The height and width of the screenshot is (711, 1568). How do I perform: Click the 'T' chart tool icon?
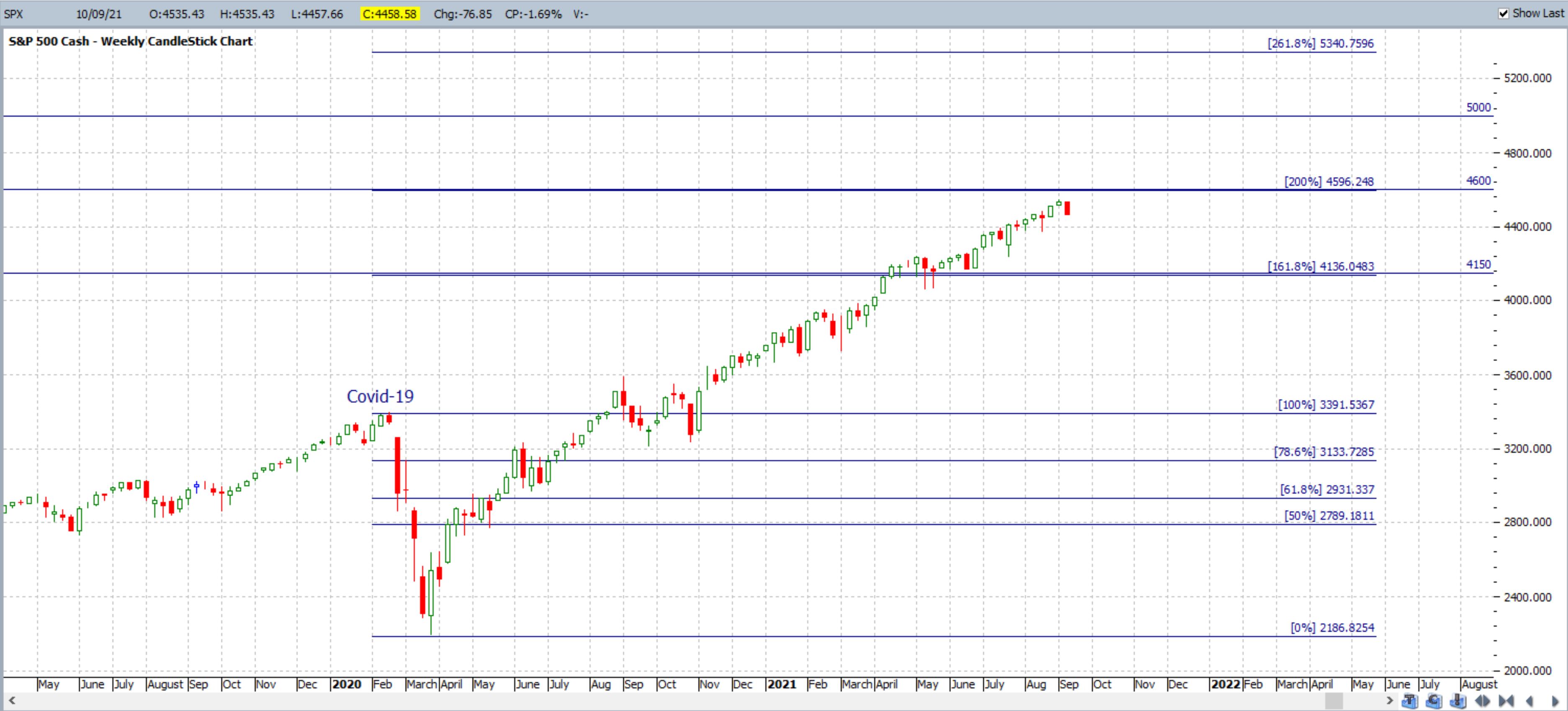pyautogui.click(x=1410, y=701)
